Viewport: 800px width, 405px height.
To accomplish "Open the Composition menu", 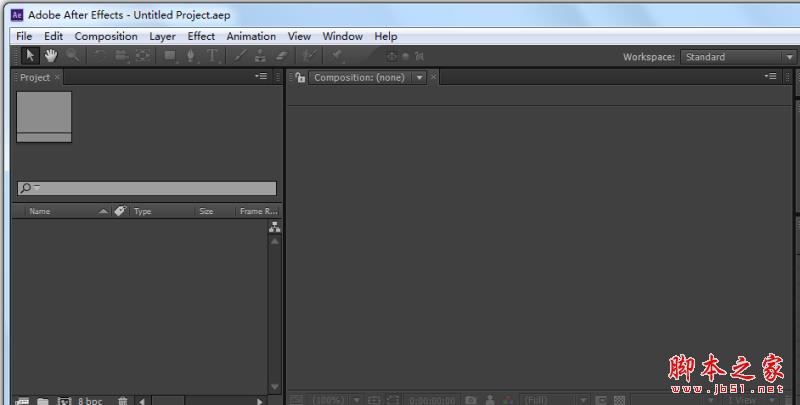I will [x=106, y=36].
